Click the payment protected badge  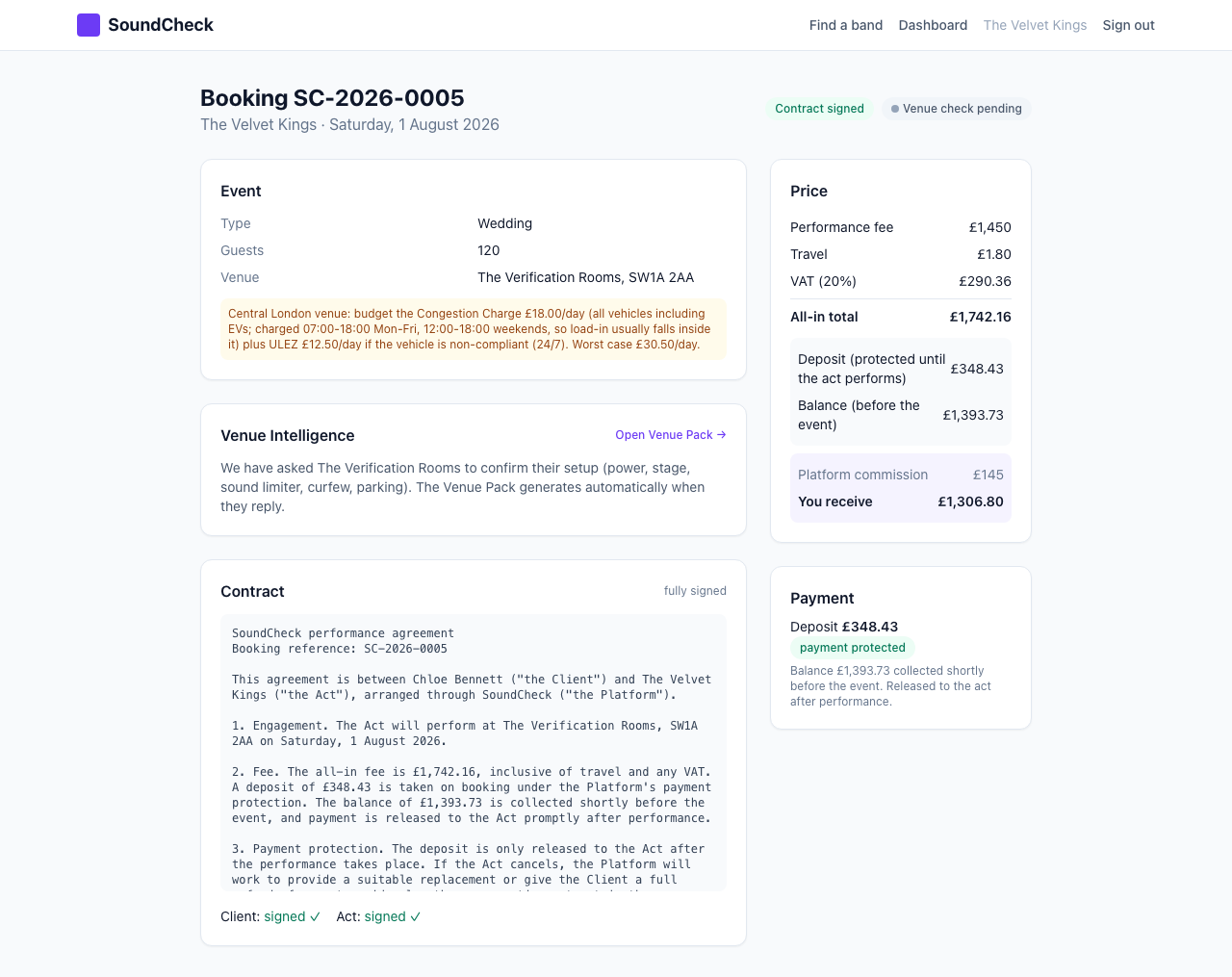pos(853,648)
